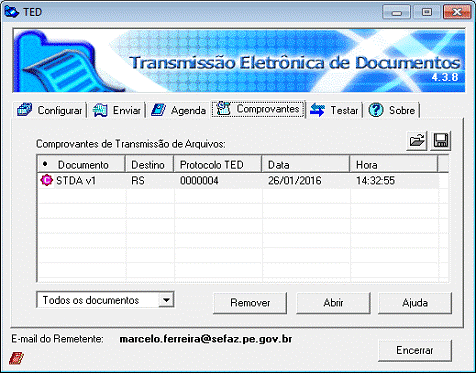Open the Configurar tab
This screenshot has width=476, height=374.
point(50,110)
